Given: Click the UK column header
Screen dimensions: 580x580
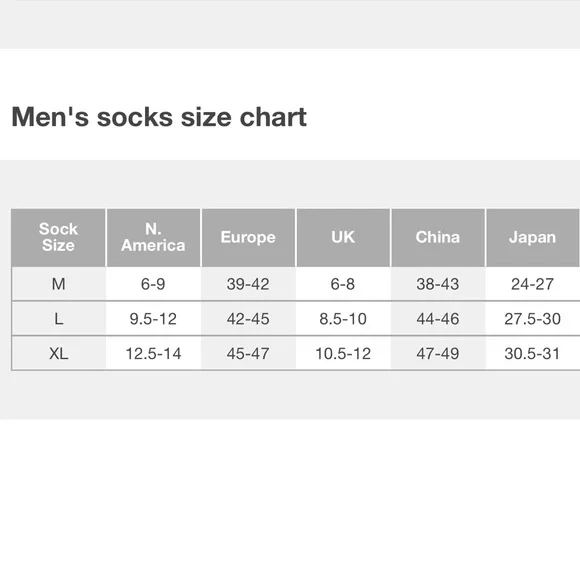Looking at the screenshot, I should pyautogui.click(x=343, y=237).
